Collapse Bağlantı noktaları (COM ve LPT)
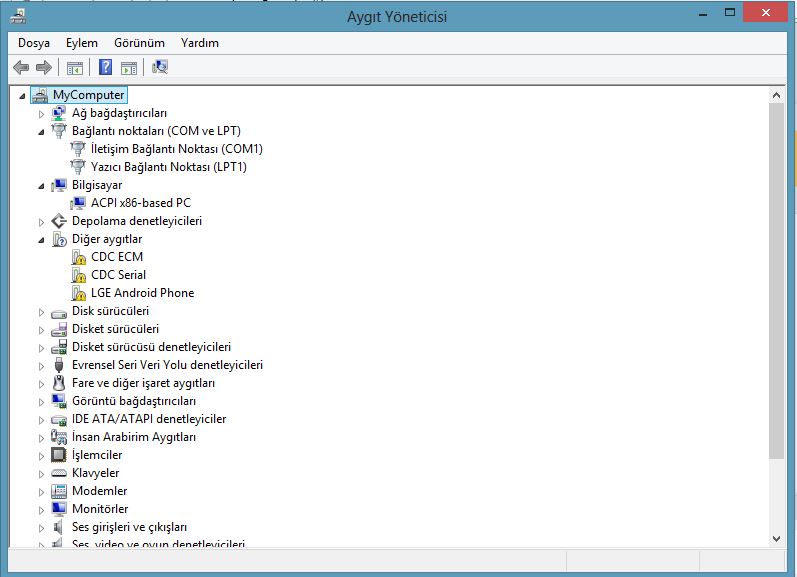 [x=41, y=132]
